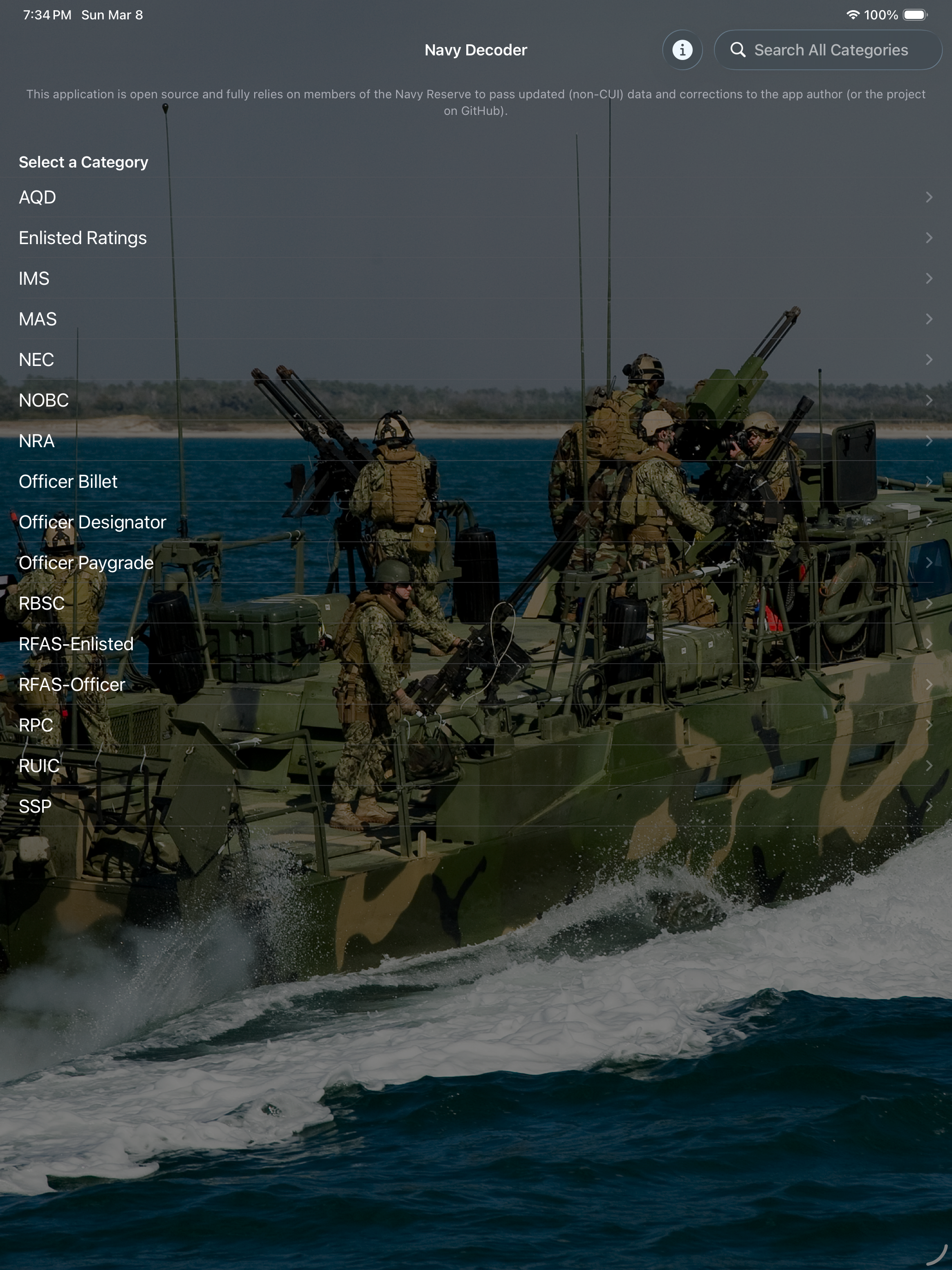952x1270 pixels.
Task: Tap the chevron on the NEC row
Action: click(x=929, y=359)
